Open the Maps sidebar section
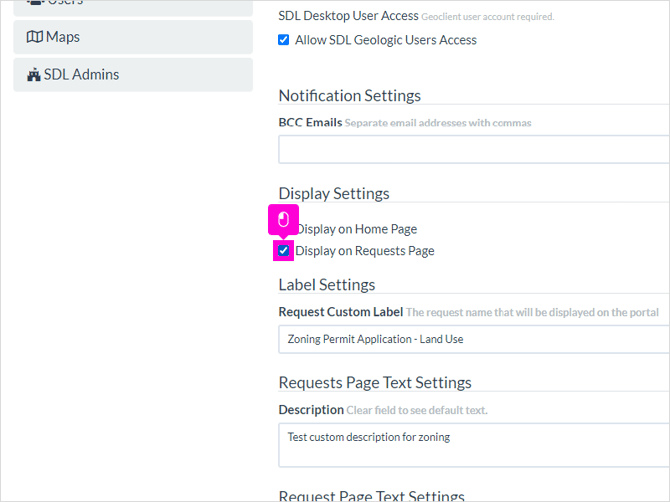The width and height of the screenshot is (670, 502). point(133,37)
